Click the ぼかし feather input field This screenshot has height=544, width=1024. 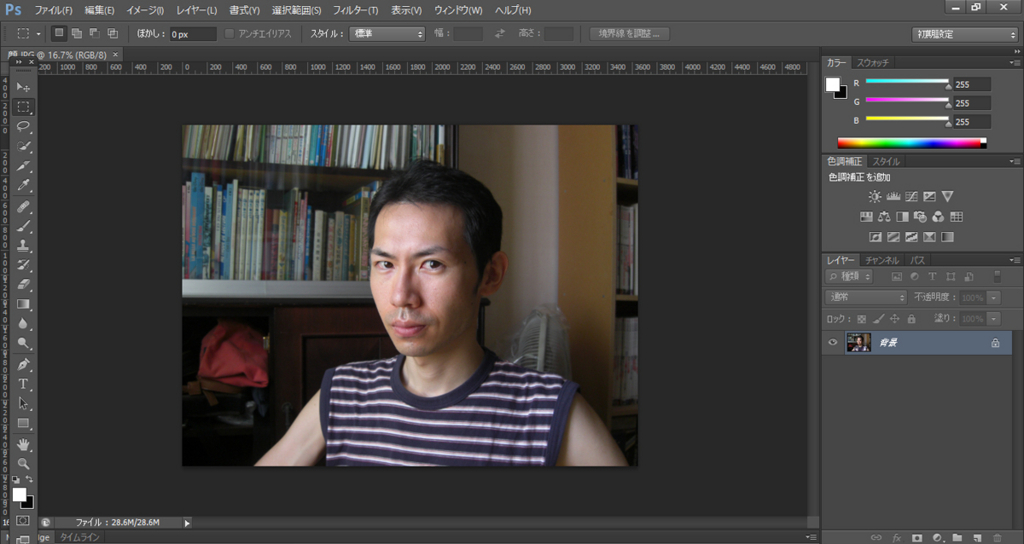(x=193, y=34)
